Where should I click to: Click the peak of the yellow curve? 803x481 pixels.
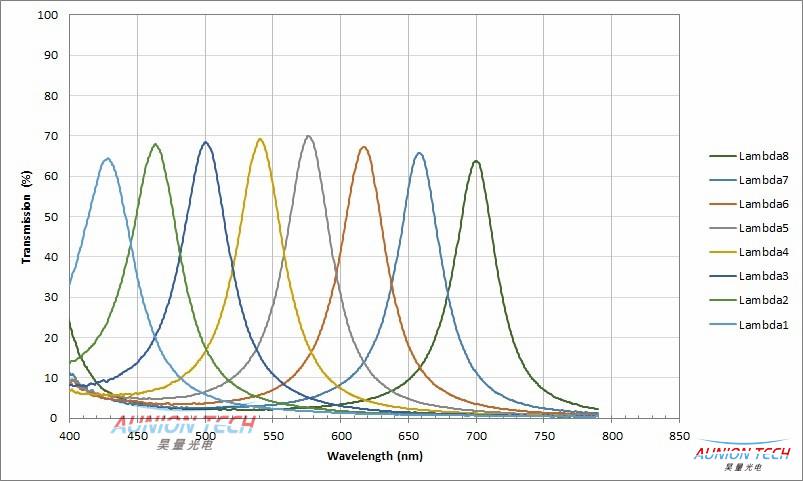[x=260, y=139]
